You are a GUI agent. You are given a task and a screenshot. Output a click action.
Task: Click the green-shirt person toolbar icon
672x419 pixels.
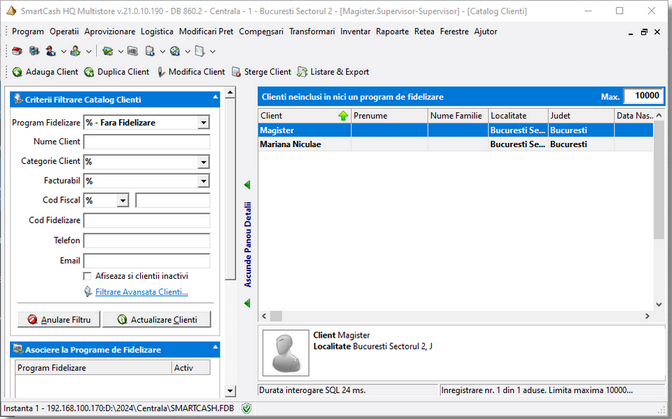[x=75, y=51]
